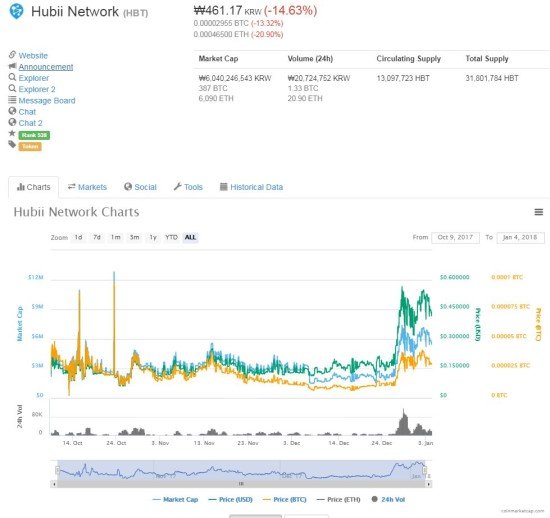This screenshot has width=550, height=518.
Task: Click the navigator horizontal scrollbar
Action: [x=241, y=484]
